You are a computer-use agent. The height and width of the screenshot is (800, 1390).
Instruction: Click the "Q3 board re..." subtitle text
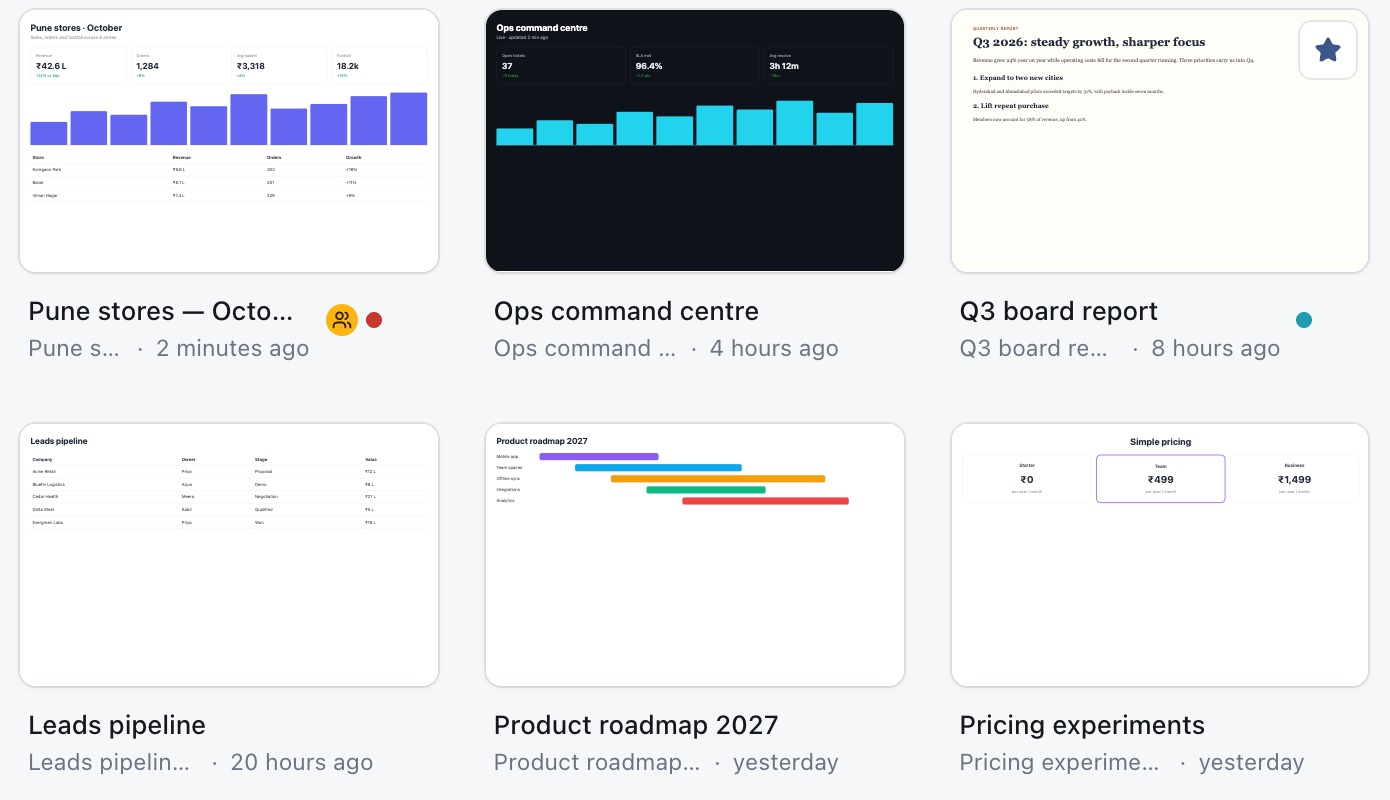click(1034, 348)
